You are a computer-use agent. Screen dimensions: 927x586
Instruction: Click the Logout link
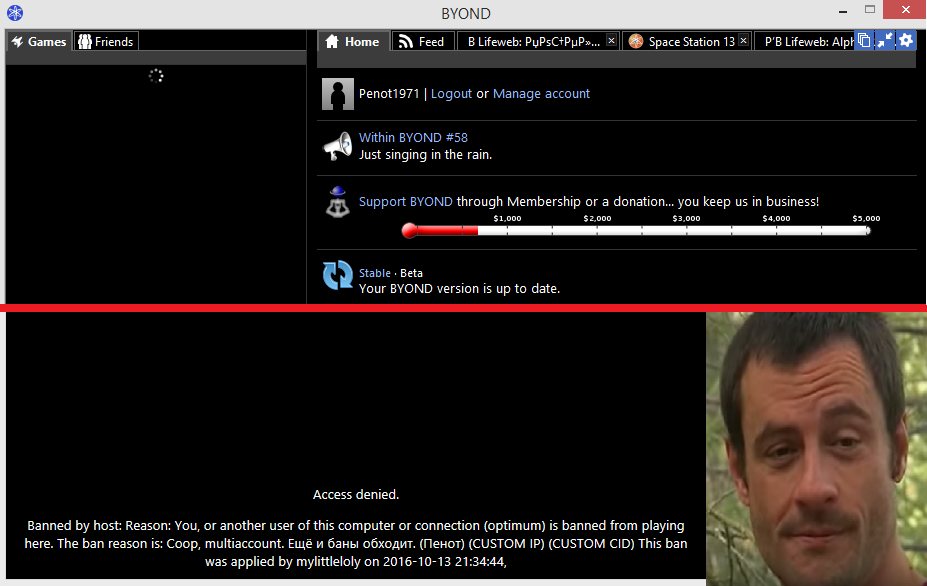(x=451, y=93)
